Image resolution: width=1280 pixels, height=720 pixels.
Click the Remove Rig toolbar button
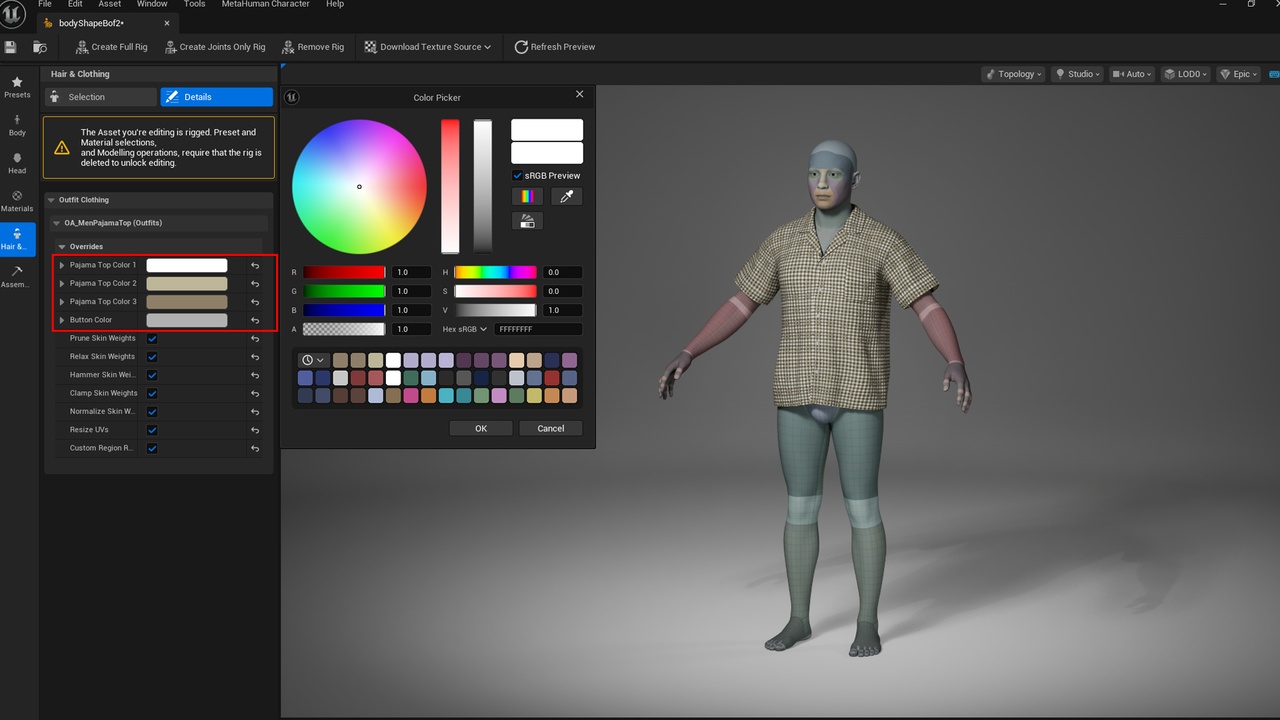click(x=313, y=47)
